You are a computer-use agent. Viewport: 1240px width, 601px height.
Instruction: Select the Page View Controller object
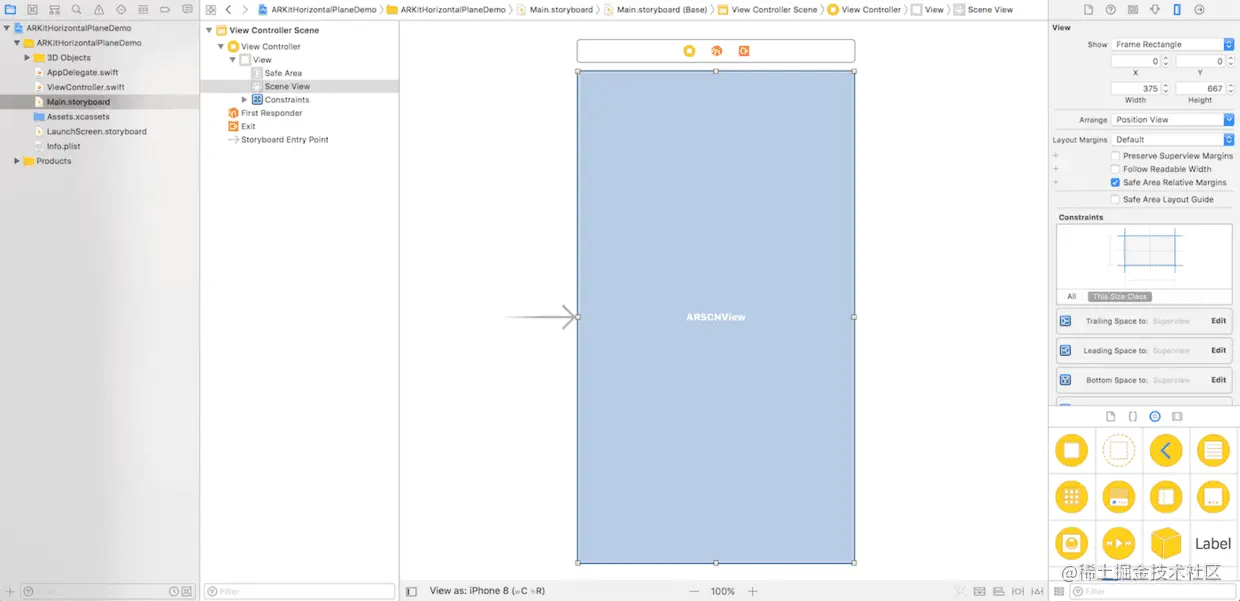point(1213,497)
